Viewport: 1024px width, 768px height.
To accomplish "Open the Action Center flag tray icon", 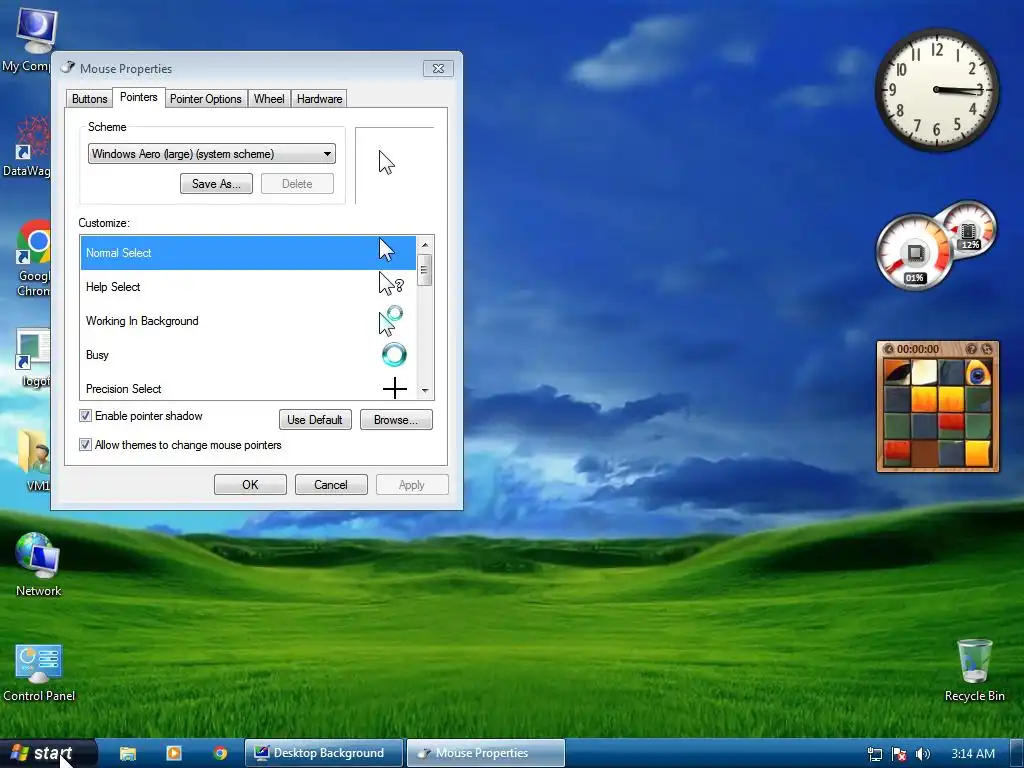I will tap(899, 754).
